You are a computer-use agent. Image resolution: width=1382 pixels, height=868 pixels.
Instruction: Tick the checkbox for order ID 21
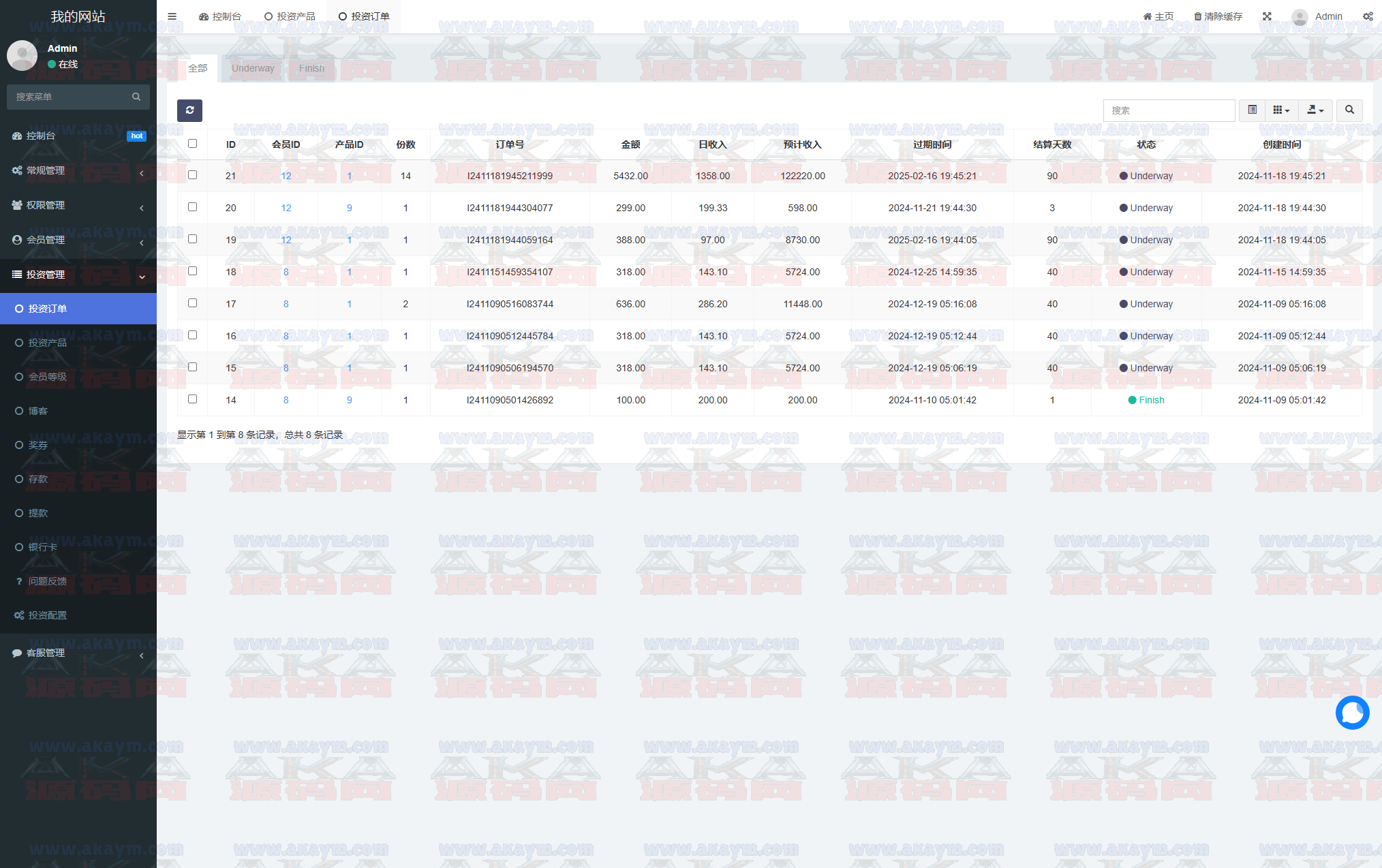click(192, 175)
